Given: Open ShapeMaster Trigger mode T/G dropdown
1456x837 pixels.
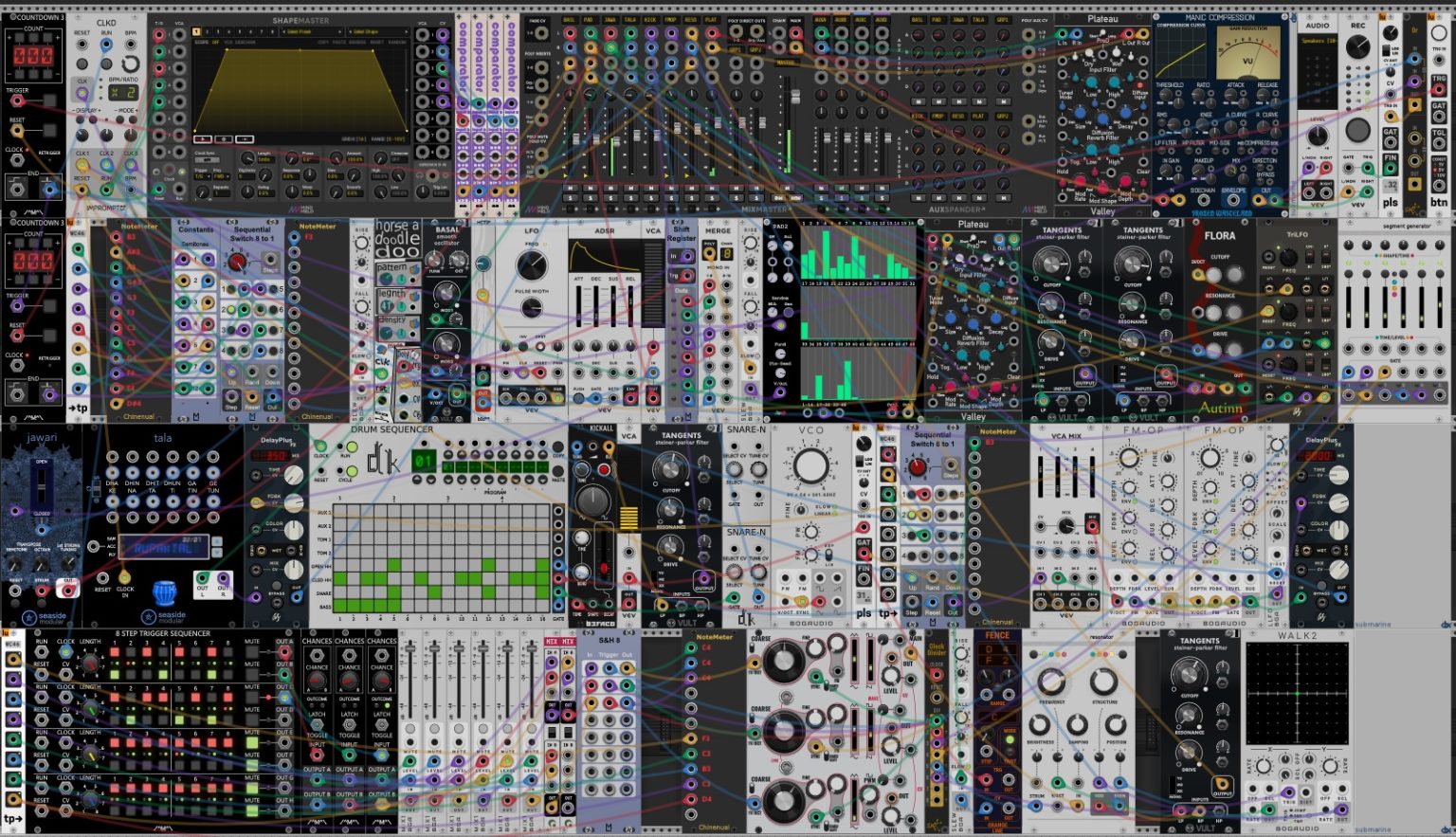Looking at the screenshot, I should [203, 176].
